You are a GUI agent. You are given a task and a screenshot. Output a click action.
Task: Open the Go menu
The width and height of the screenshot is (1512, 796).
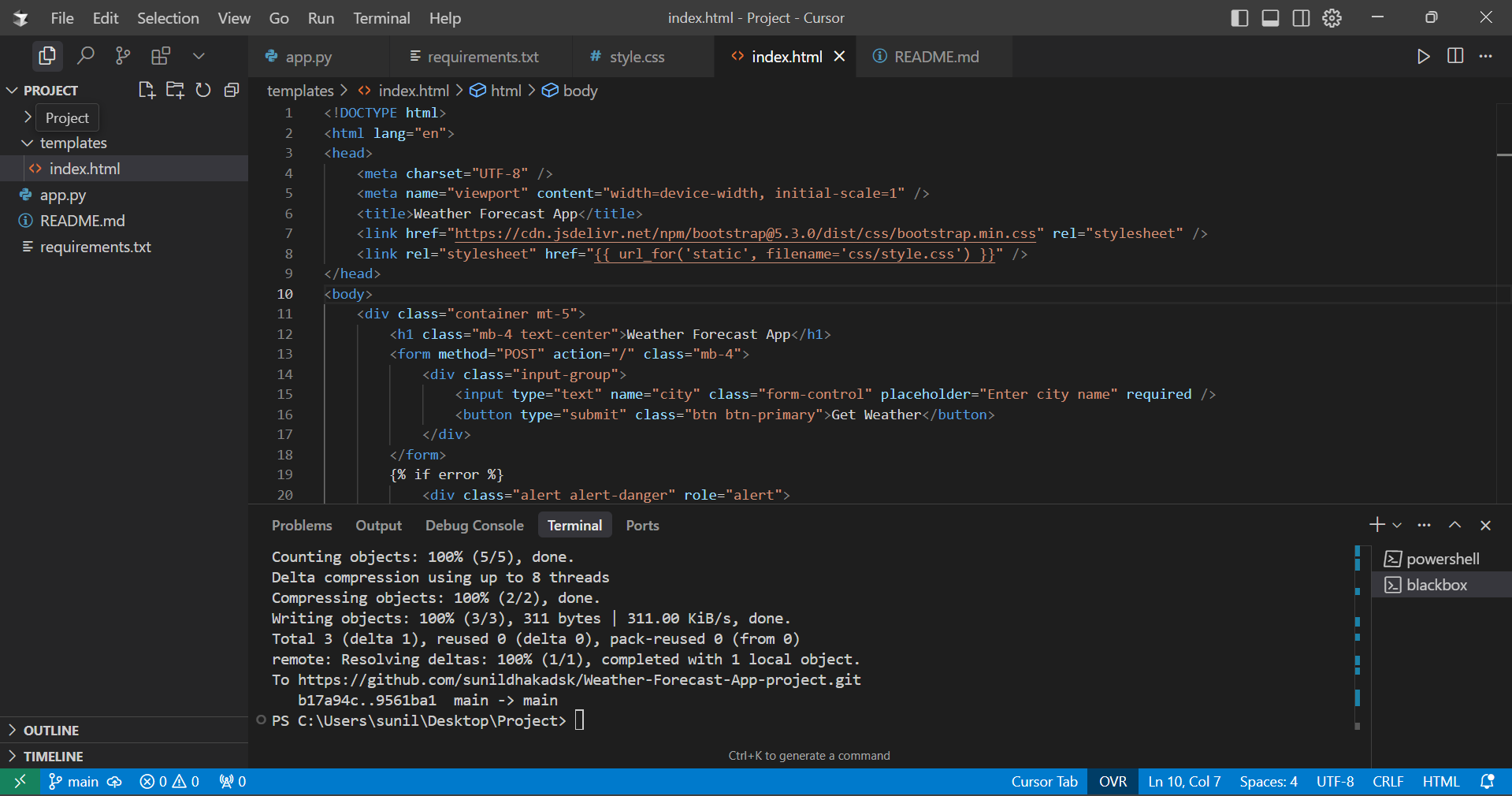[x=279, y=18]
